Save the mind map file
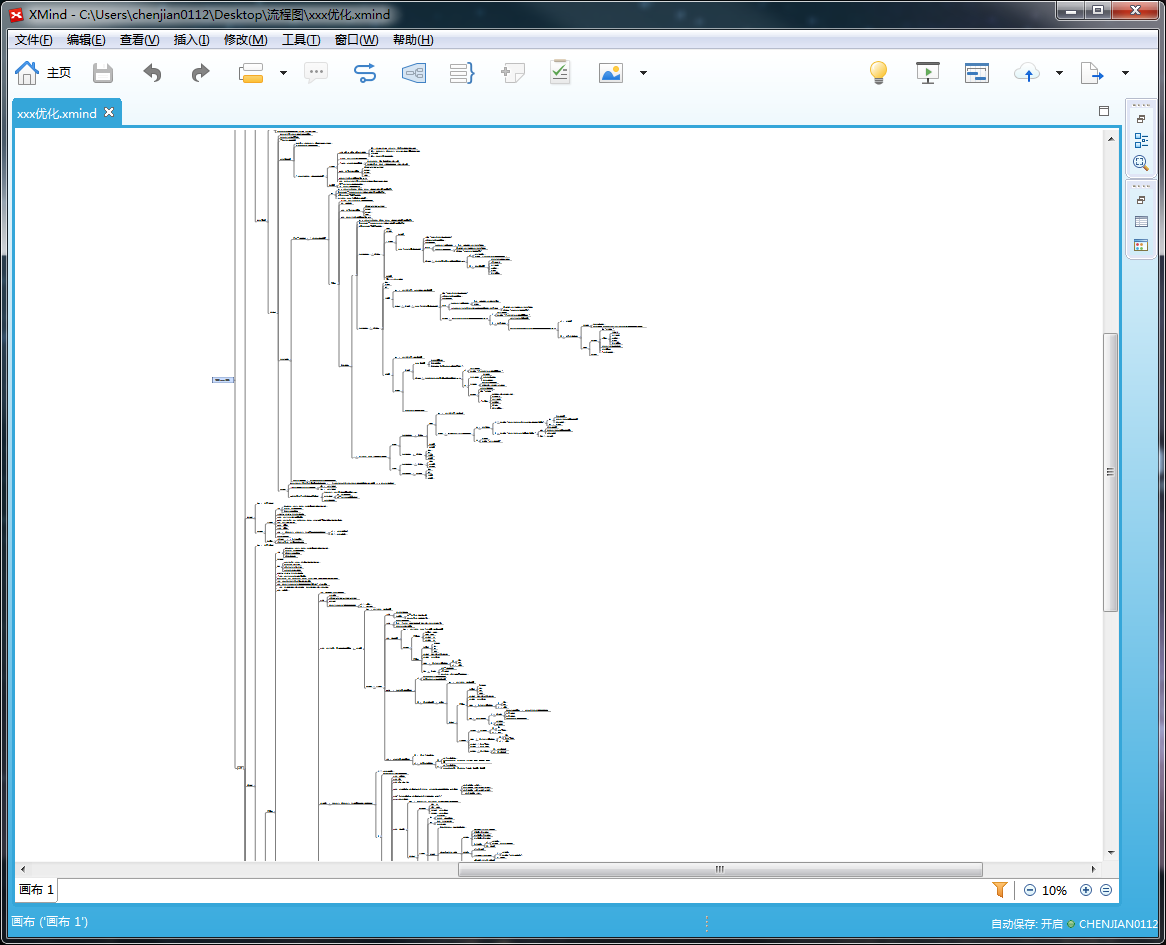Screen dimensions: 1166x945 103,73
